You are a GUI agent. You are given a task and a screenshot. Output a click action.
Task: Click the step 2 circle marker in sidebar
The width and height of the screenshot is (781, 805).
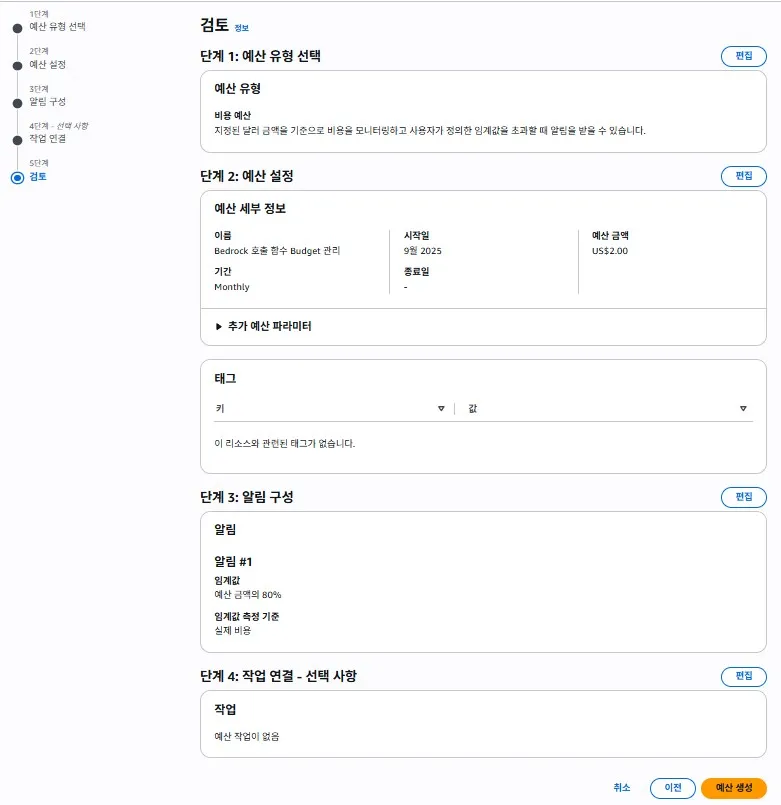pos(17,65)
